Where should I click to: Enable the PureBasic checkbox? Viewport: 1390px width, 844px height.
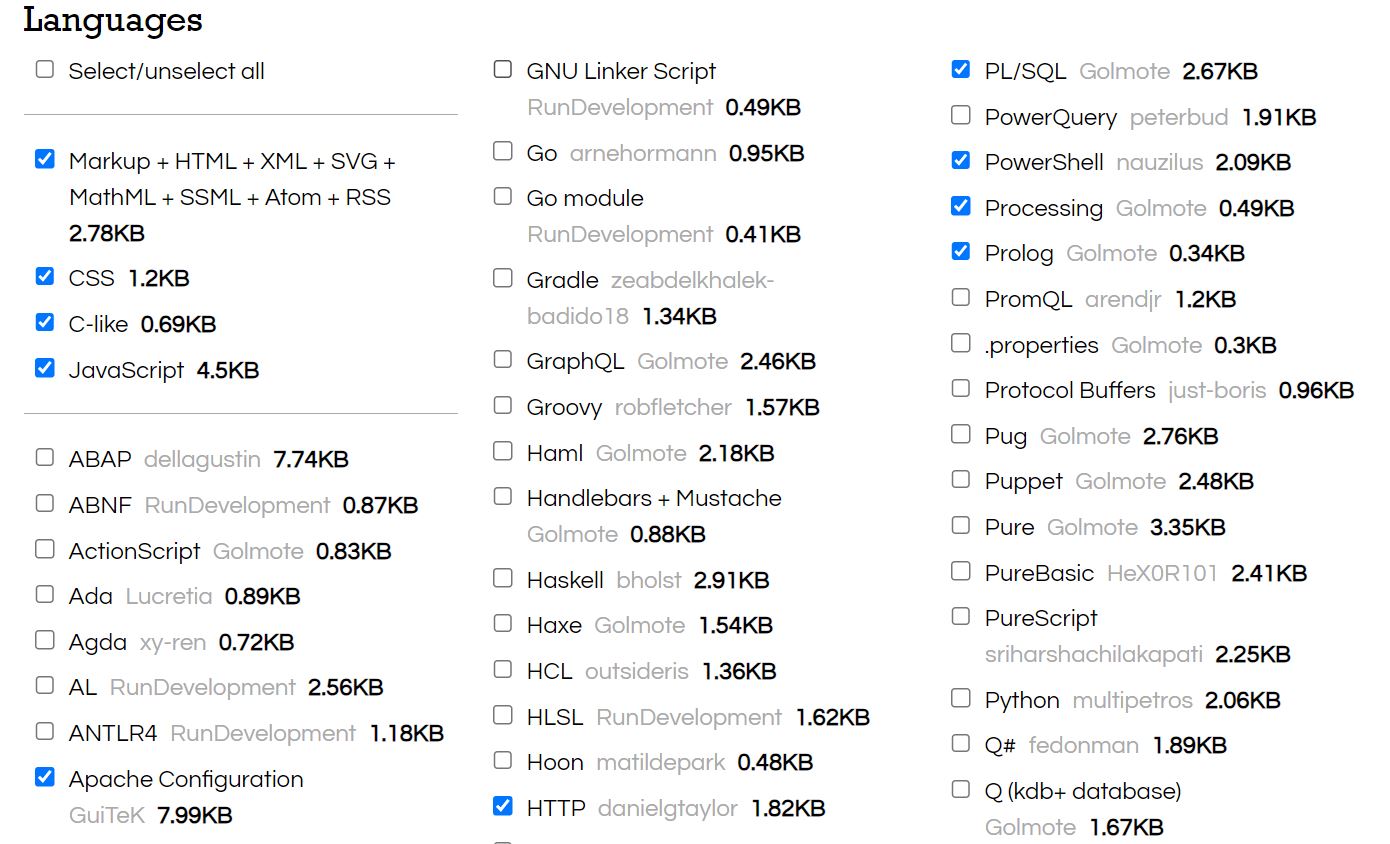pos(961,572)
